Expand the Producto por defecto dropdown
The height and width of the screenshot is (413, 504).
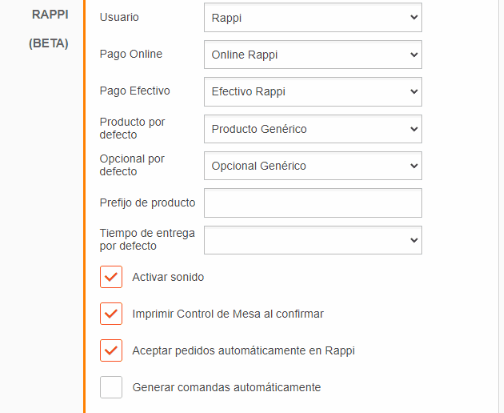pyautogui.click(x=313, y=129)
